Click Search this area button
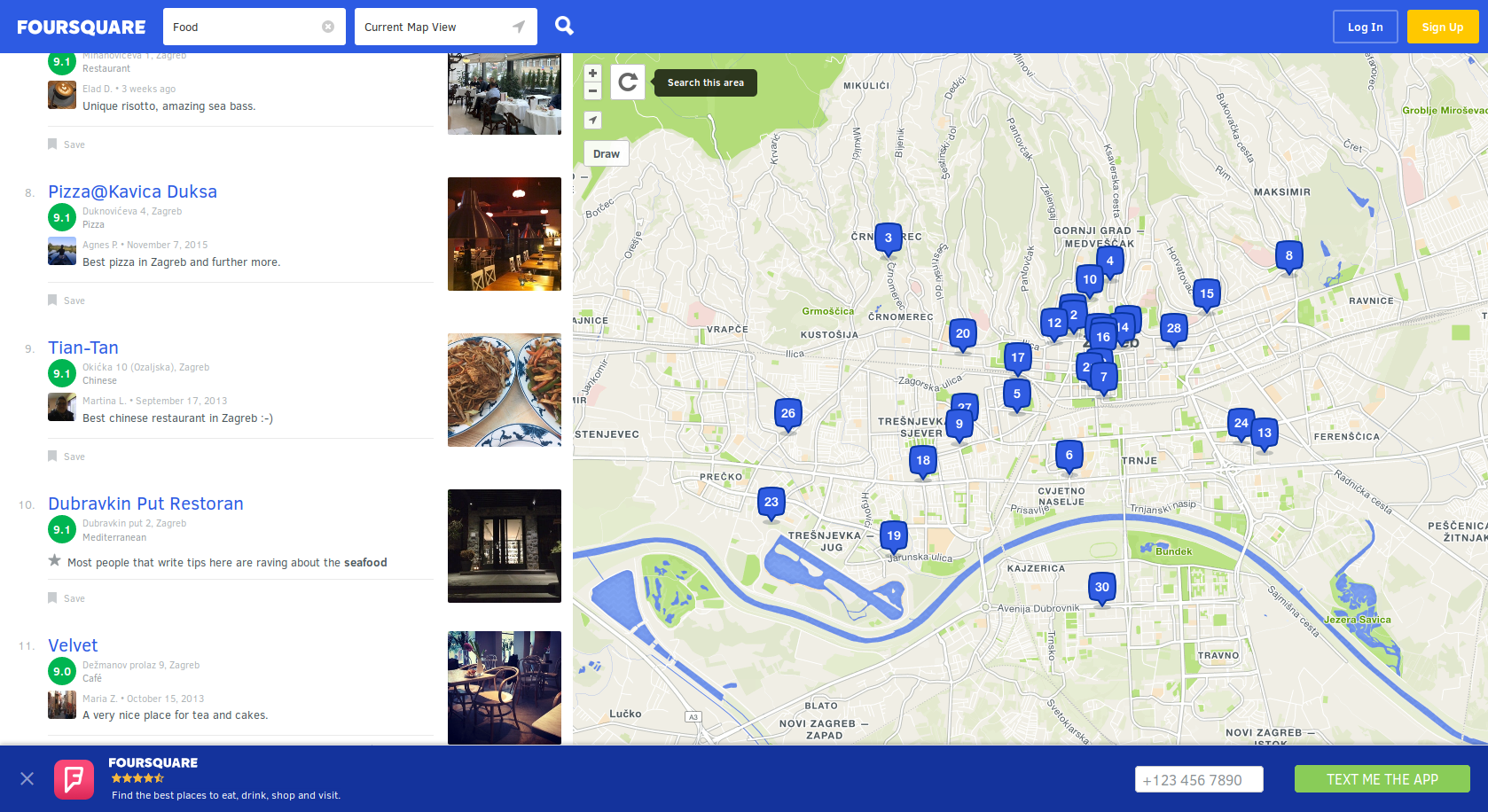The height and width of the screenshot is (812, 1488). coord(706,82)
